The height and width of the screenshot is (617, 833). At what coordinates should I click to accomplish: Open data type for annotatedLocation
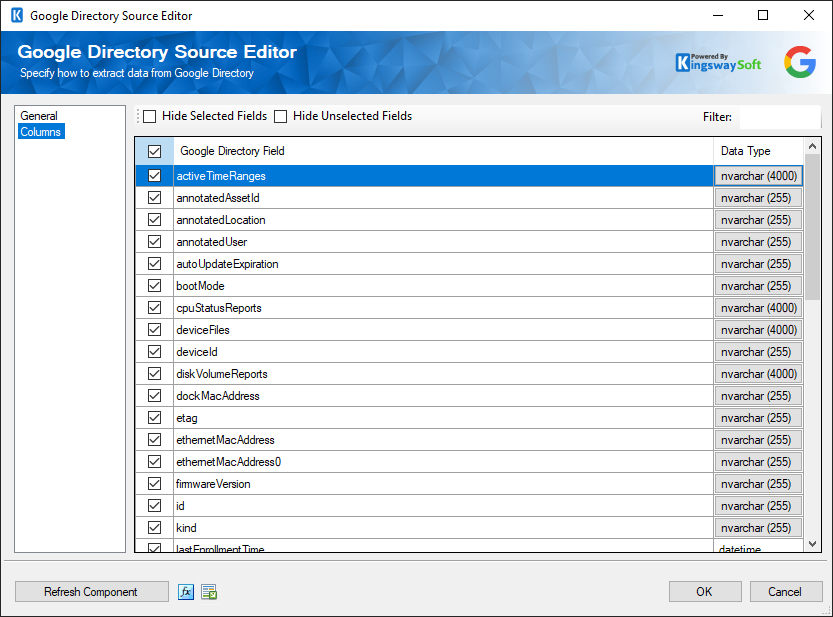758,220
